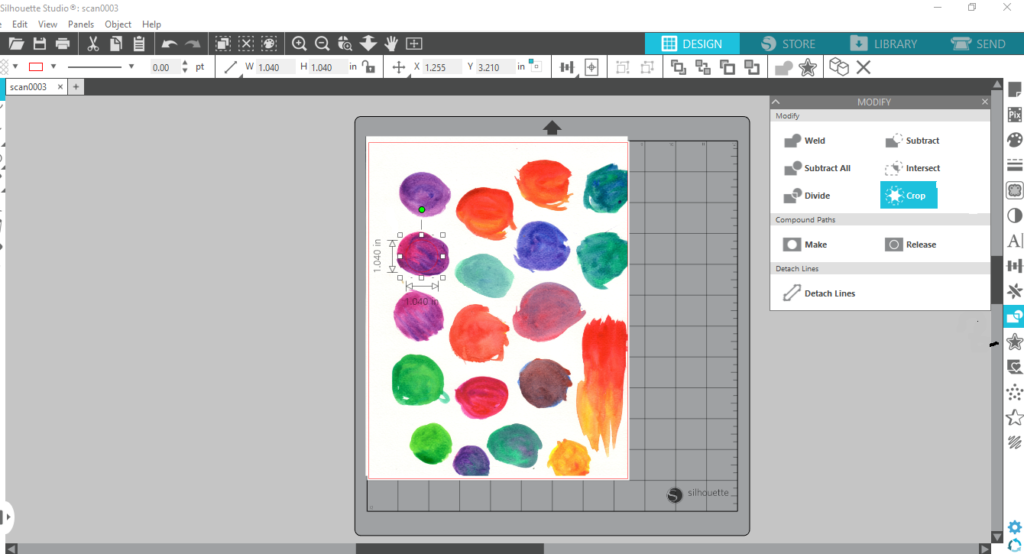Expand the line style dropdown
This screenshot has height=554, width=1024.
click(131, 67)
